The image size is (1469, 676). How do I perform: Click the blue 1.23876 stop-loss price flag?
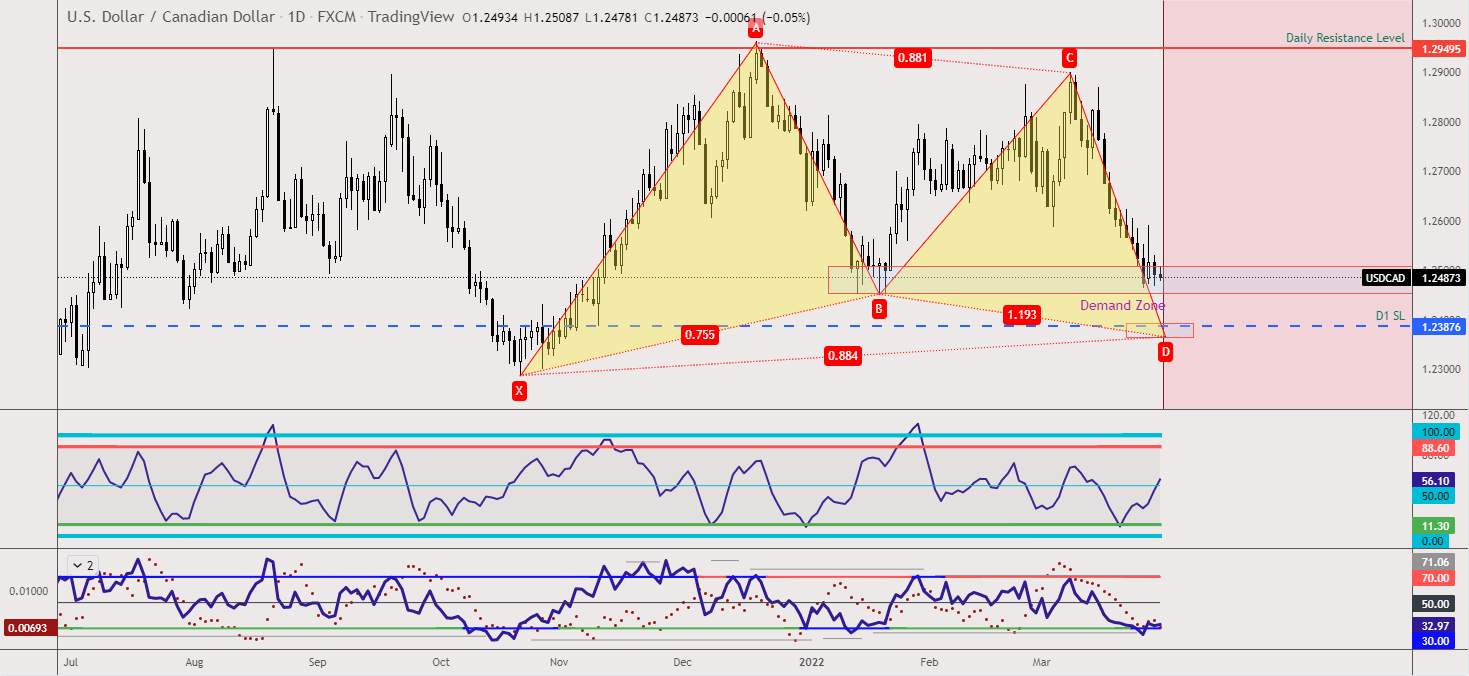click(1440, 327)
